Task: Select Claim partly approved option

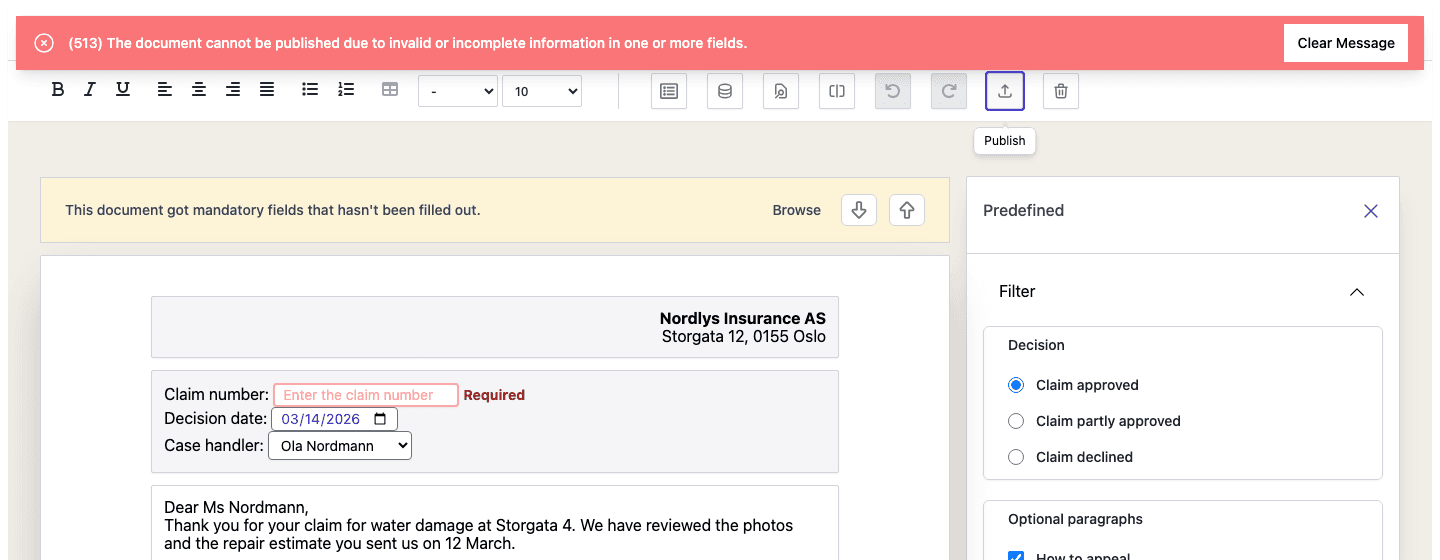Action: click(x=1016, y=421)
